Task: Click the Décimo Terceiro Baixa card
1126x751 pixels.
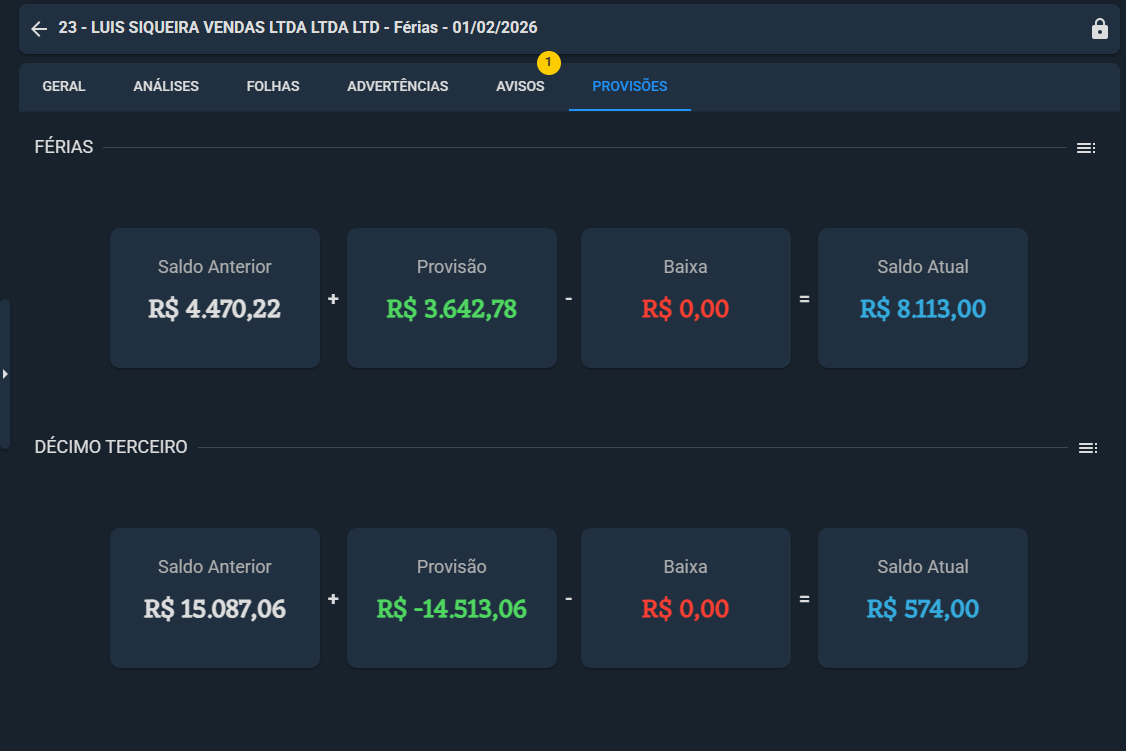Action: click(x=686, y=598)
